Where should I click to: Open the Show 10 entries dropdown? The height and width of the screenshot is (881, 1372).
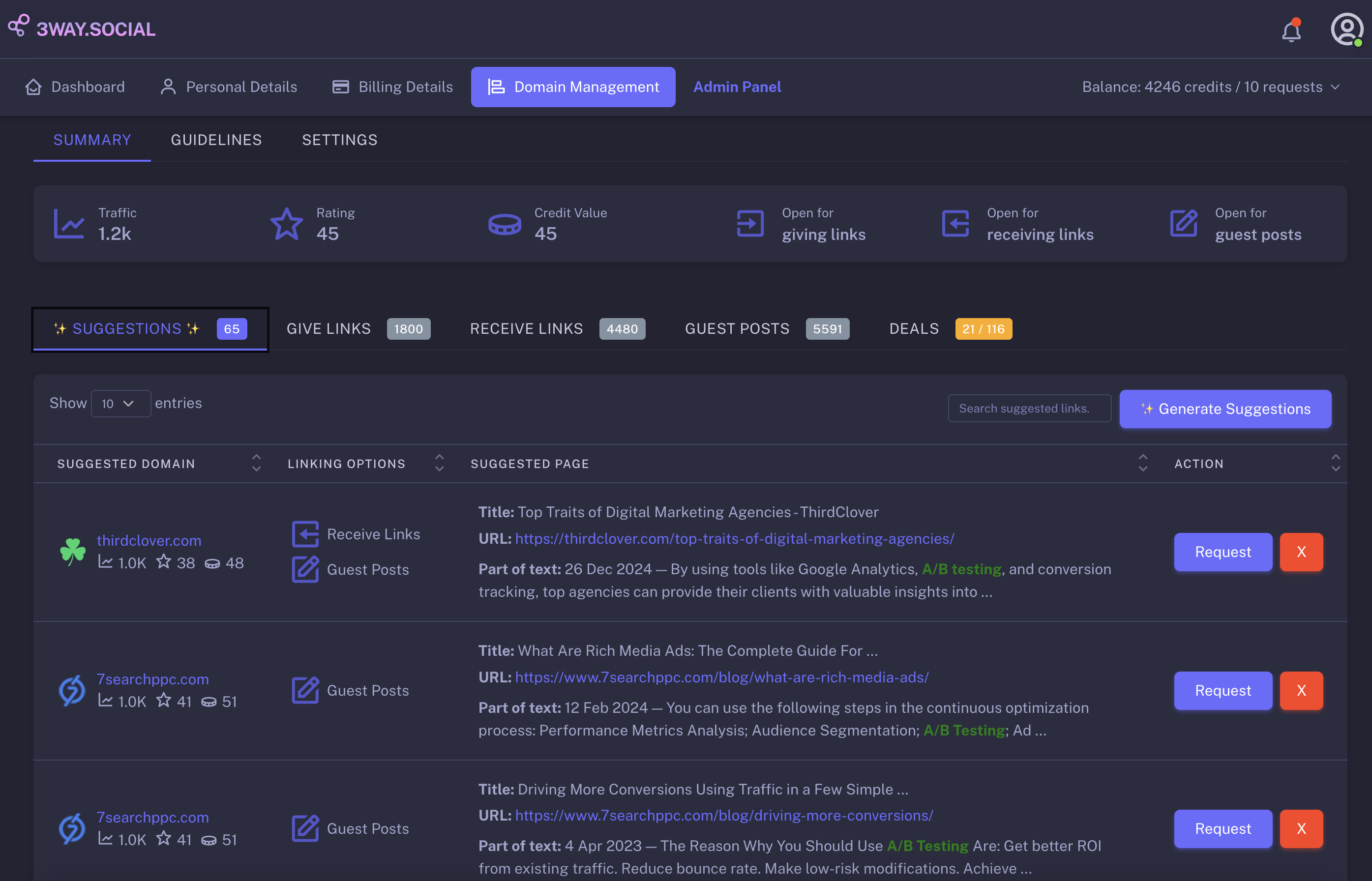[120, 404]
